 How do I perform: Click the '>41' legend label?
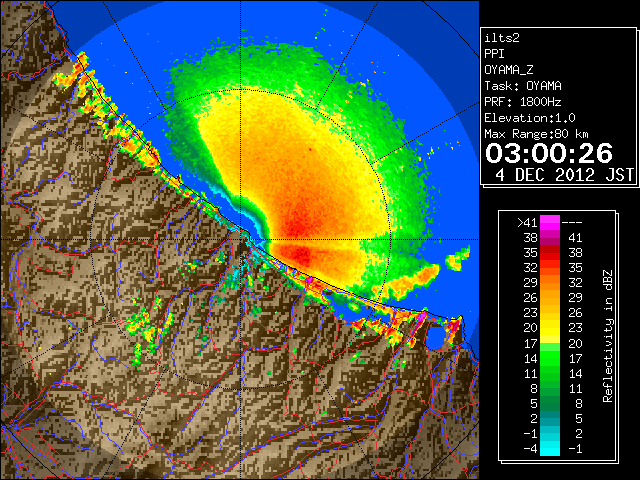tap(527, 223)
